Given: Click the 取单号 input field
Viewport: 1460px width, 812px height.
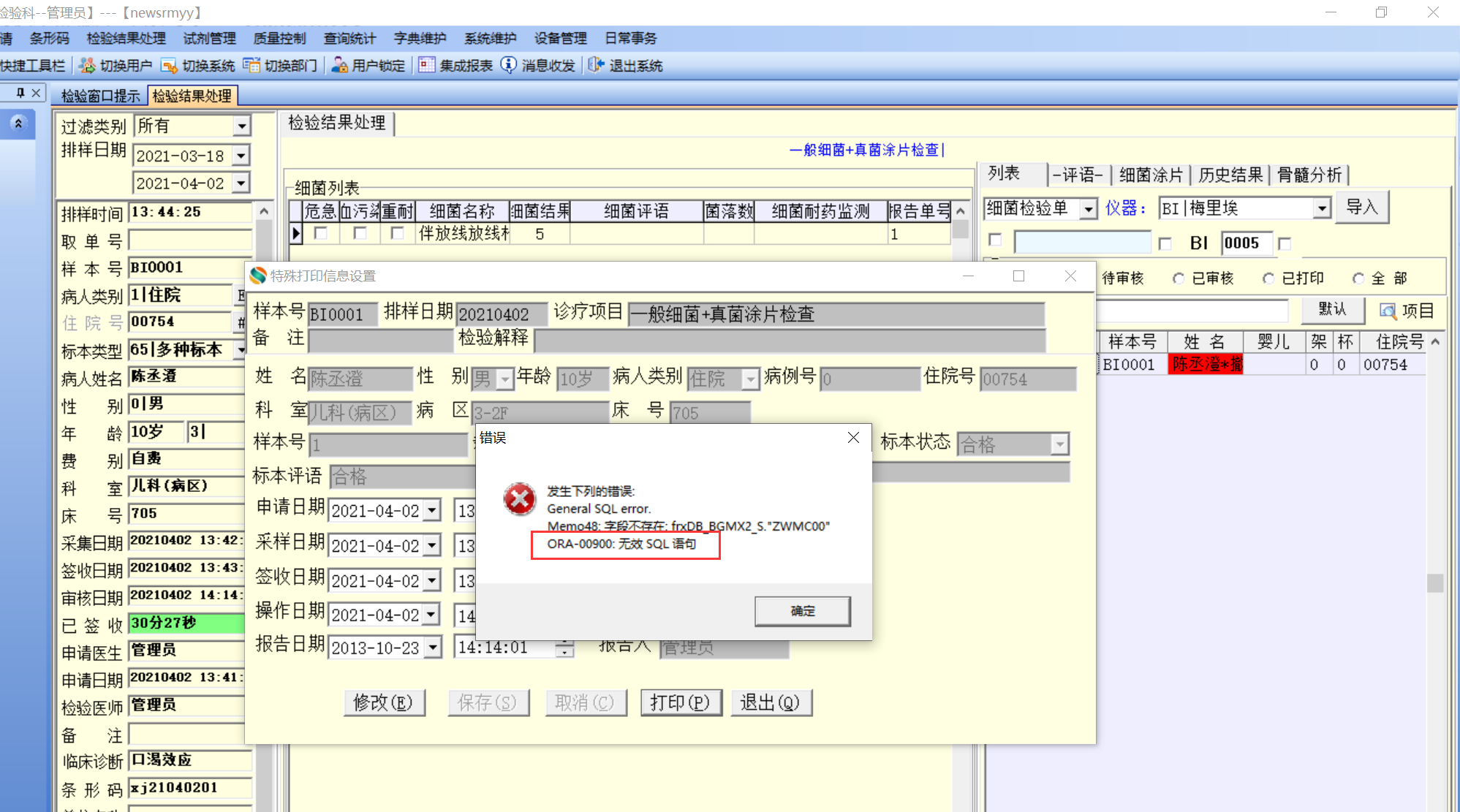Looking at the screenshot, I should [x=190, y=240].
